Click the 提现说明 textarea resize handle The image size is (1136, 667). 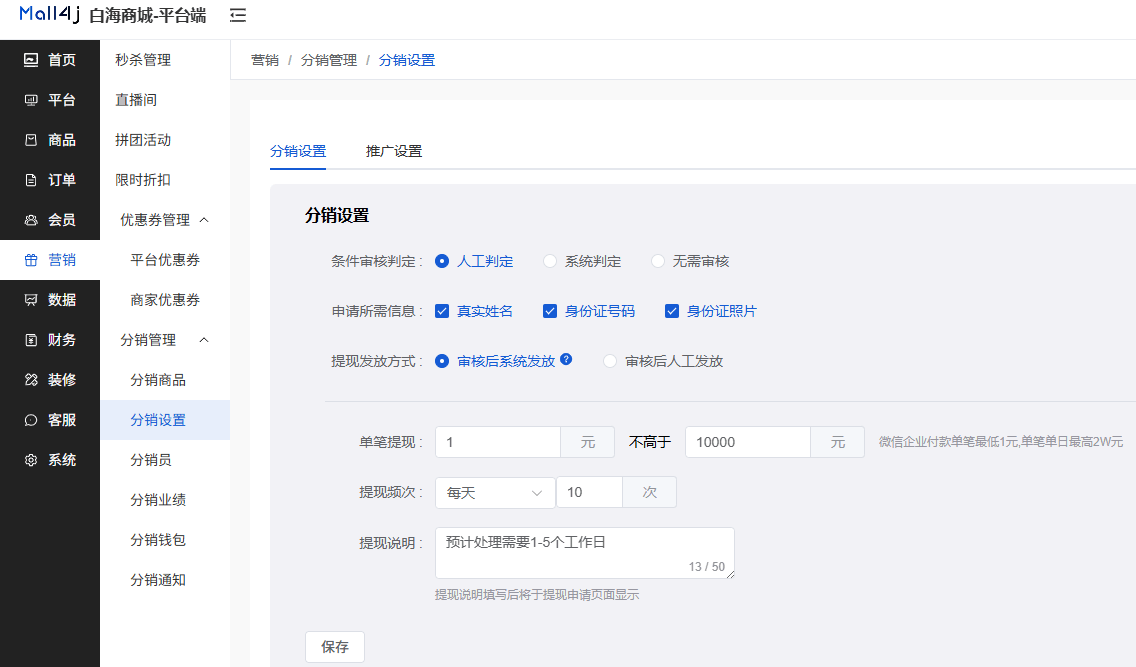click(730, 574)
